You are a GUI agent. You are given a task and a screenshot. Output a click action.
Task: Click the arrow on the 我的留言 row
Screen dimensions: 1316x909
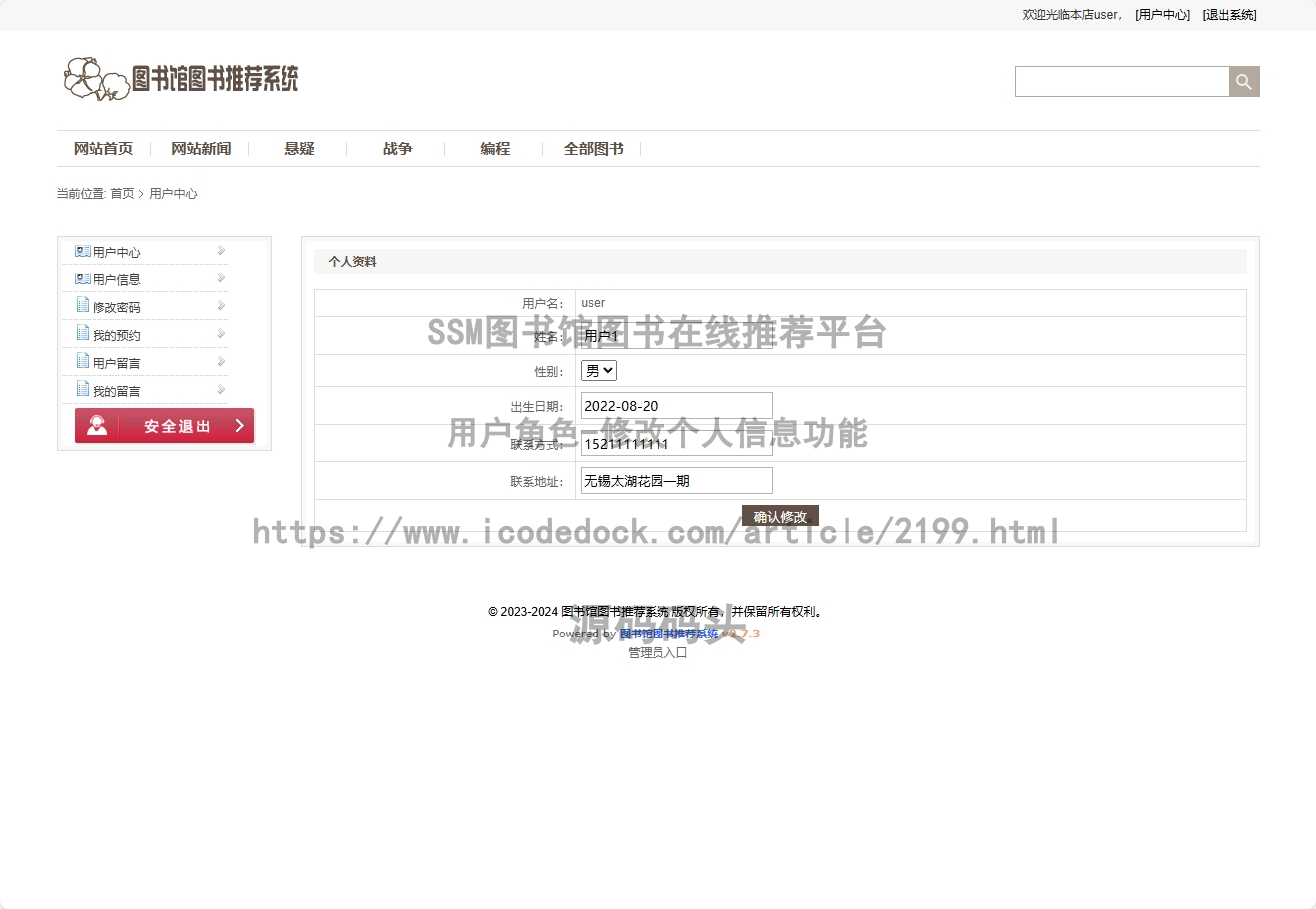(221, 390)
